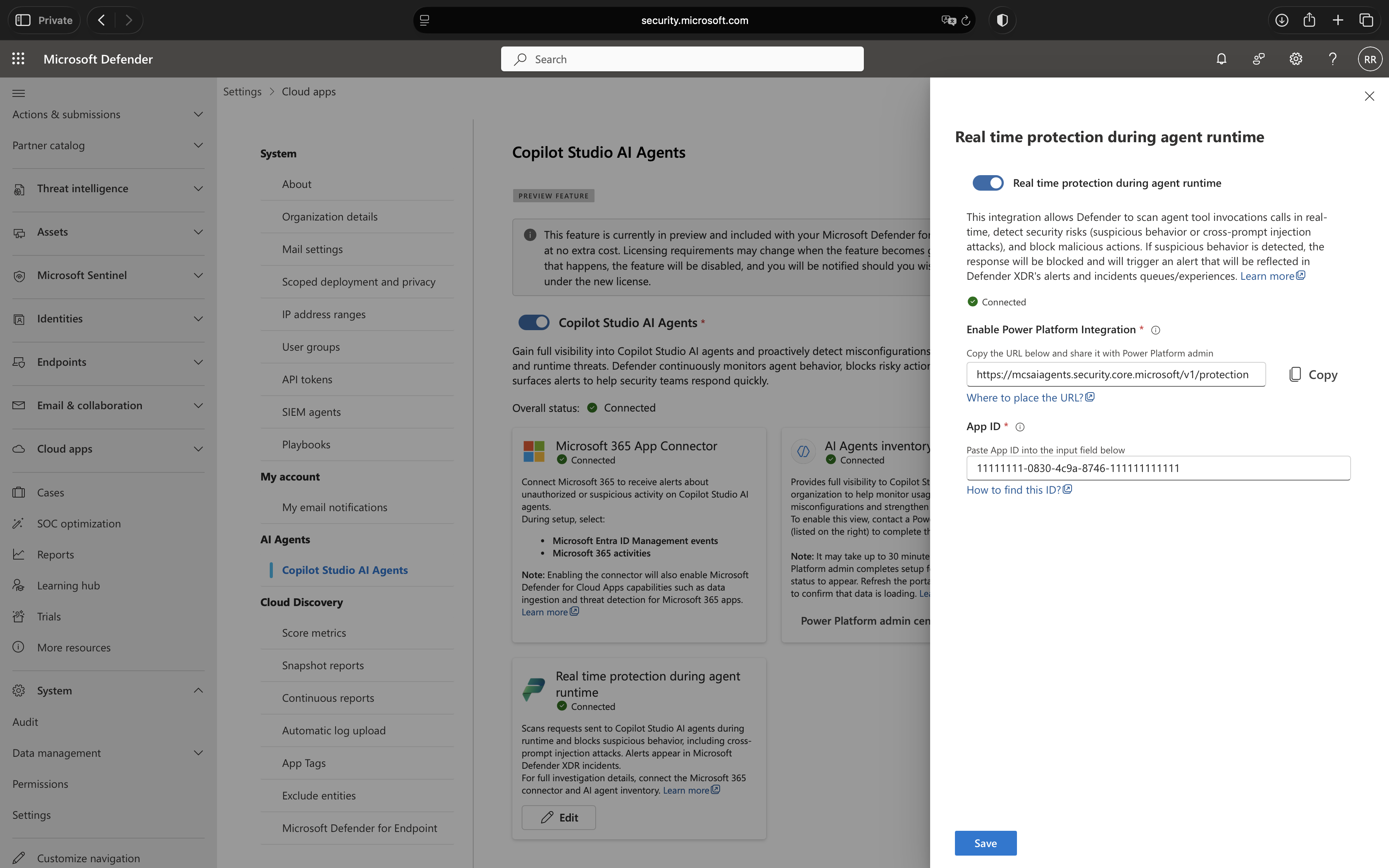Open notifications bell in header
Image resolution: width=1389 pixels, height=868 pixels.
1222,59
